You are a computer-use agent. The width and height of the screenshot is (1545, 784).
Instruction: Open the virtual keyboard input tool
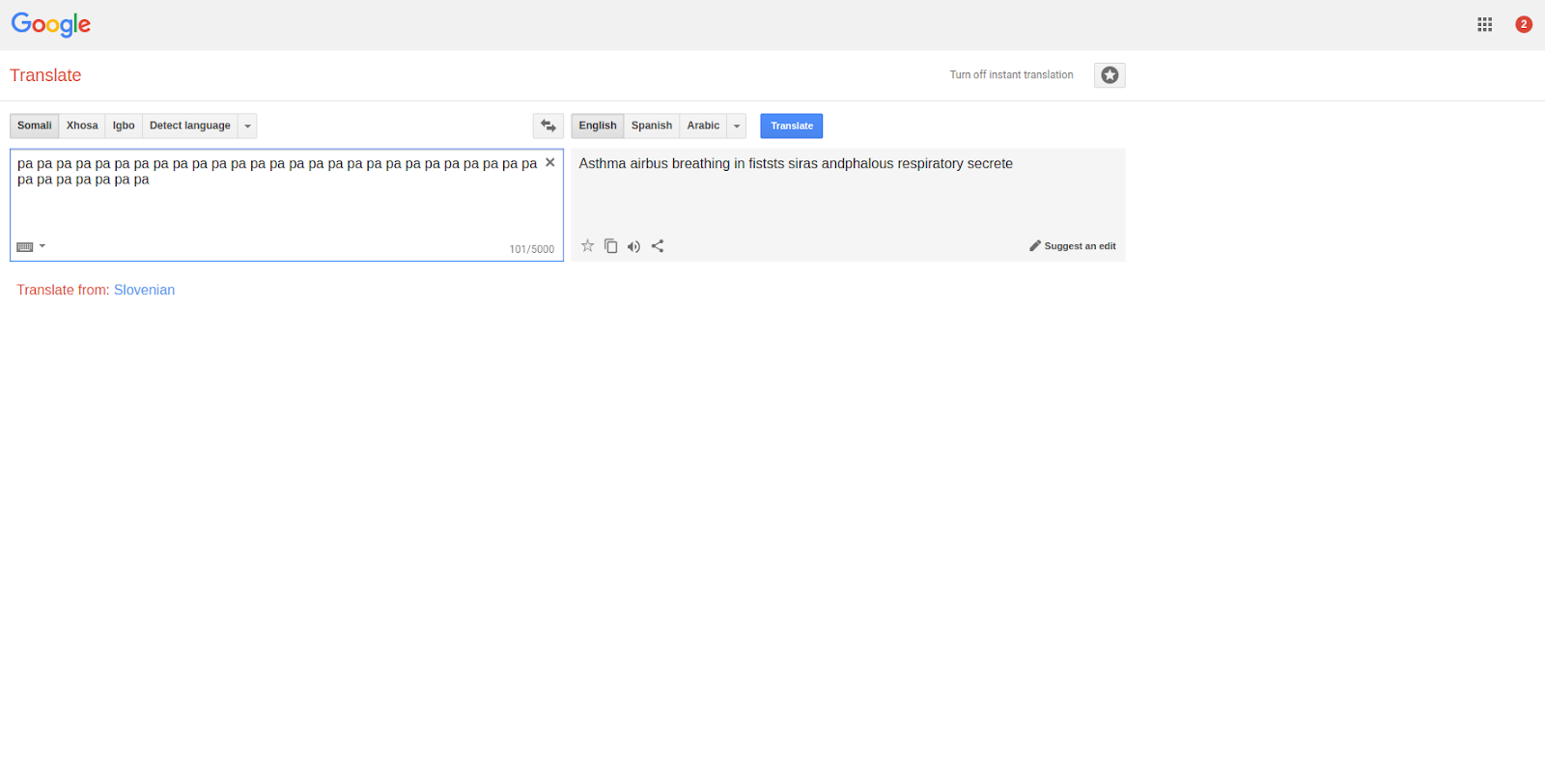click(x=25, y=247)
